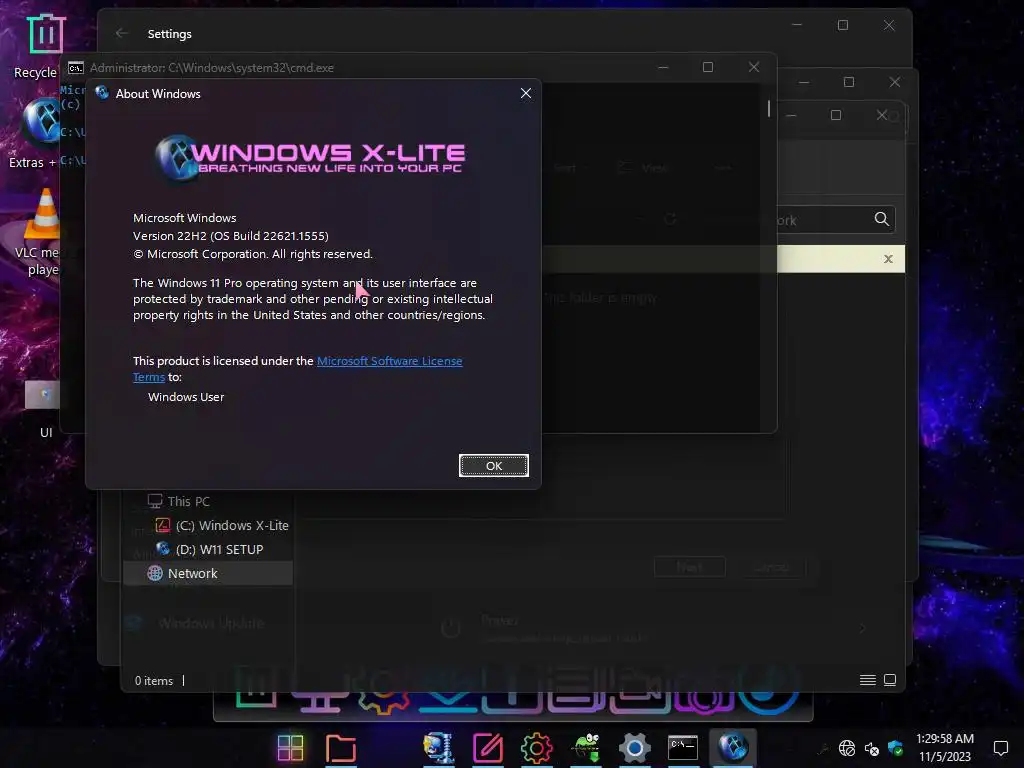Minimize the Command Prompt window
This screenshot has width=1024, height=768.
tap(663, 67)
